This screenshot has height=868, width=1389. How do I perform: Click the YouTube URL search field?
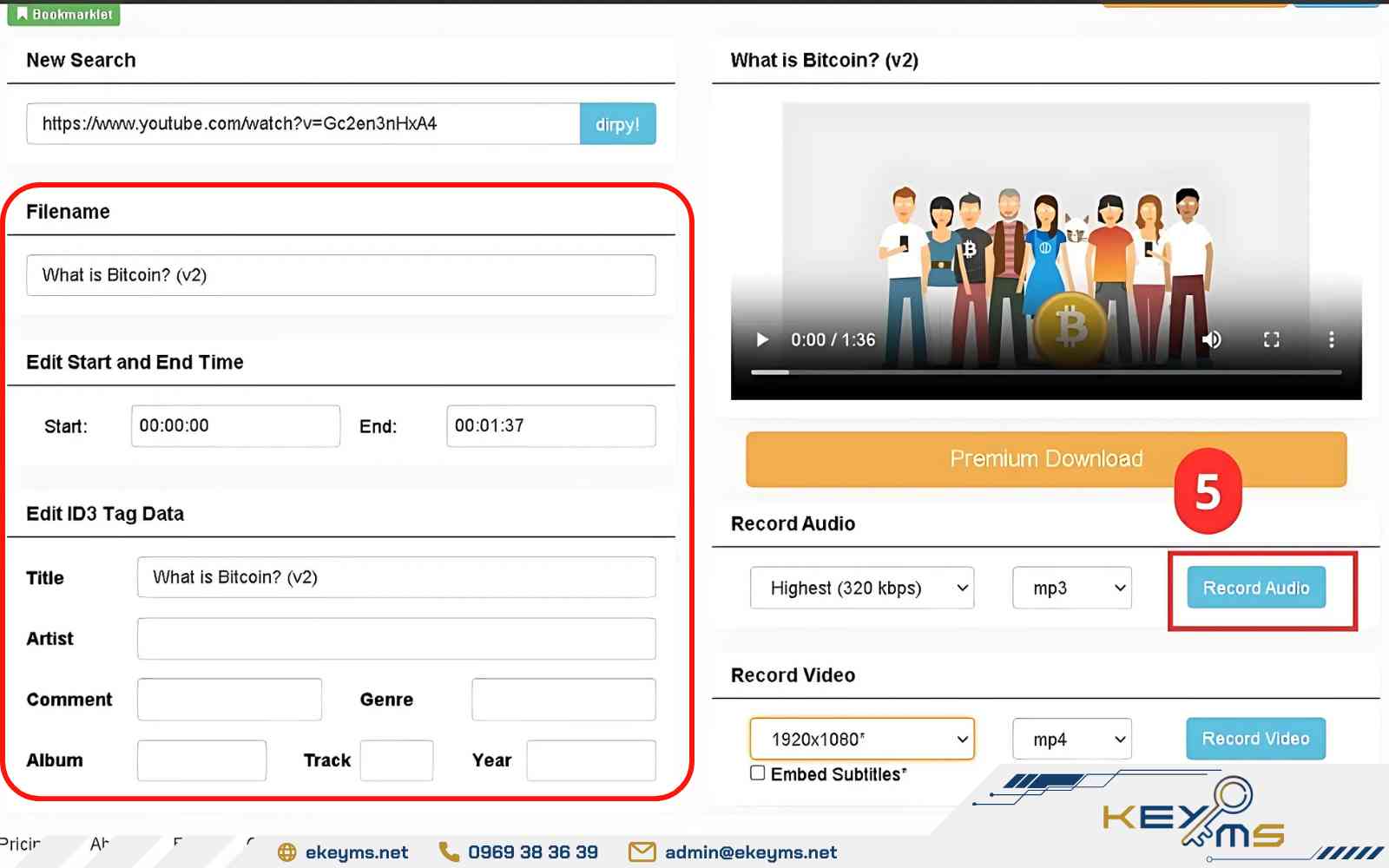(303, 124)
